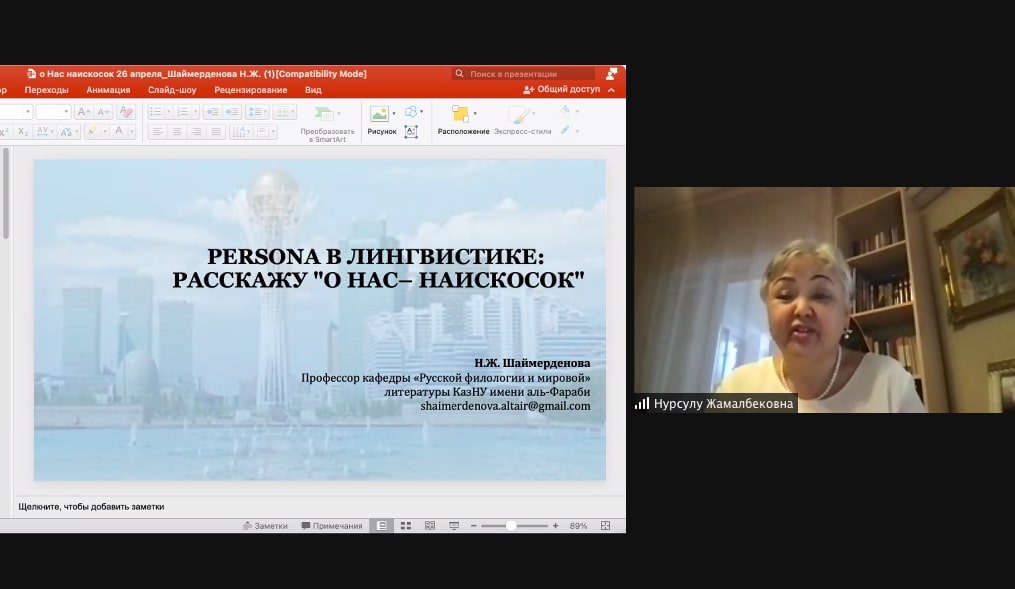The height and width of the screenshot is (589, 1015).
Task: Open the Рисунок (Picture) insert icon
Action: click(380, 114)
